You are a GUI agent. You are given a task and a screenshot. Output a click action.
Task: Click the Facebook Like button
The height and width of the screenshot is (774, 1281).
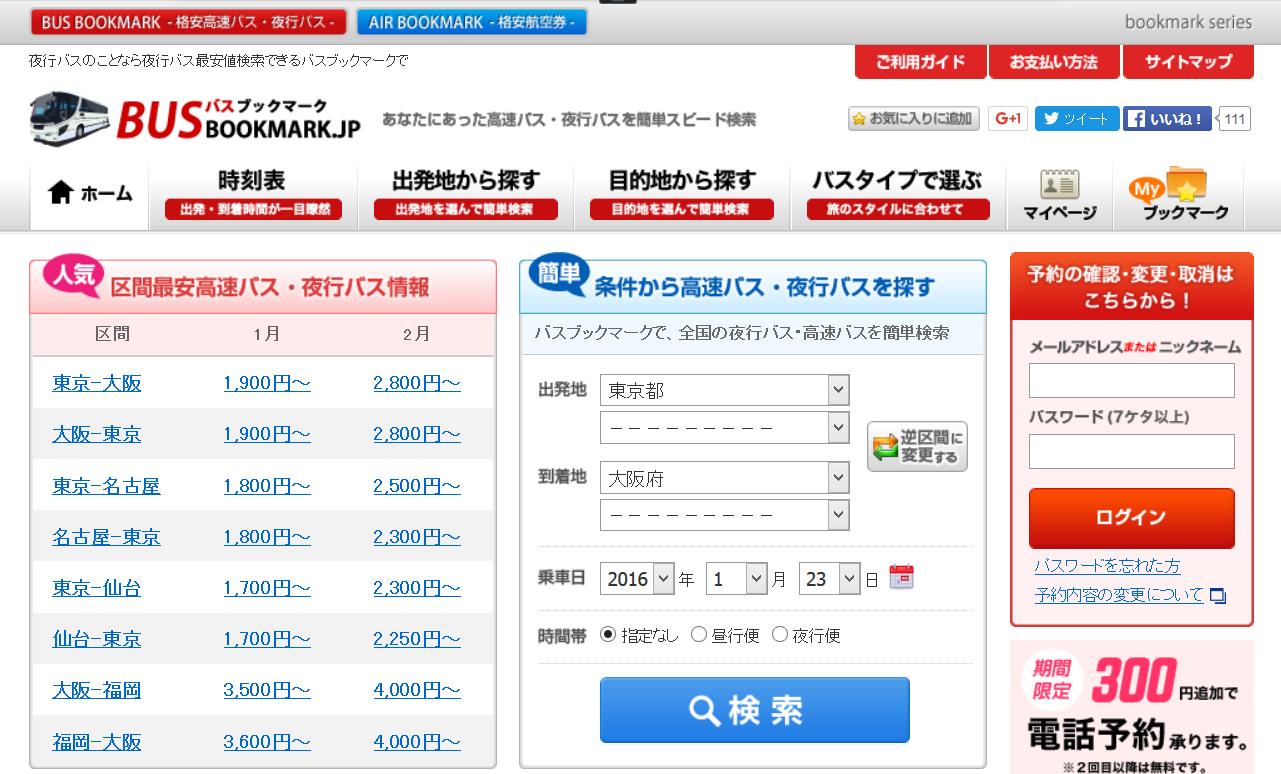click(1167, 119)
